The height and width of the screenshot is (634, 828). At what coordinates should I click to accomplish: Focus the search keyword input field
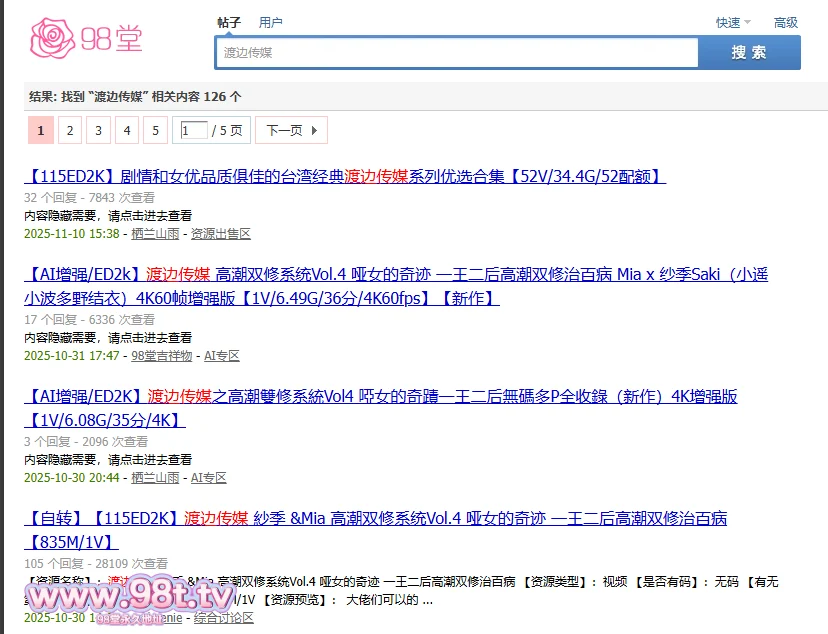pyautogui.click(x=456, y=52)
